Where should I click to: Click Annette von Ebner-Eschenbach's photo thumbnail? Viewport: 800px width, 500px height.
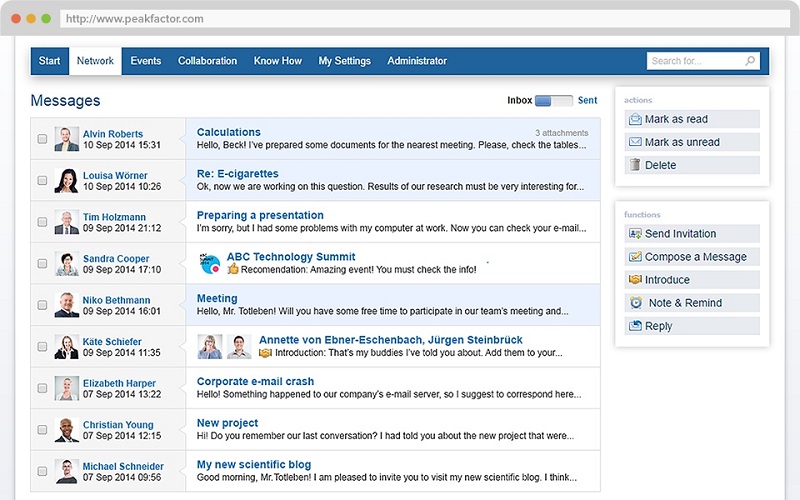(210, 347)
